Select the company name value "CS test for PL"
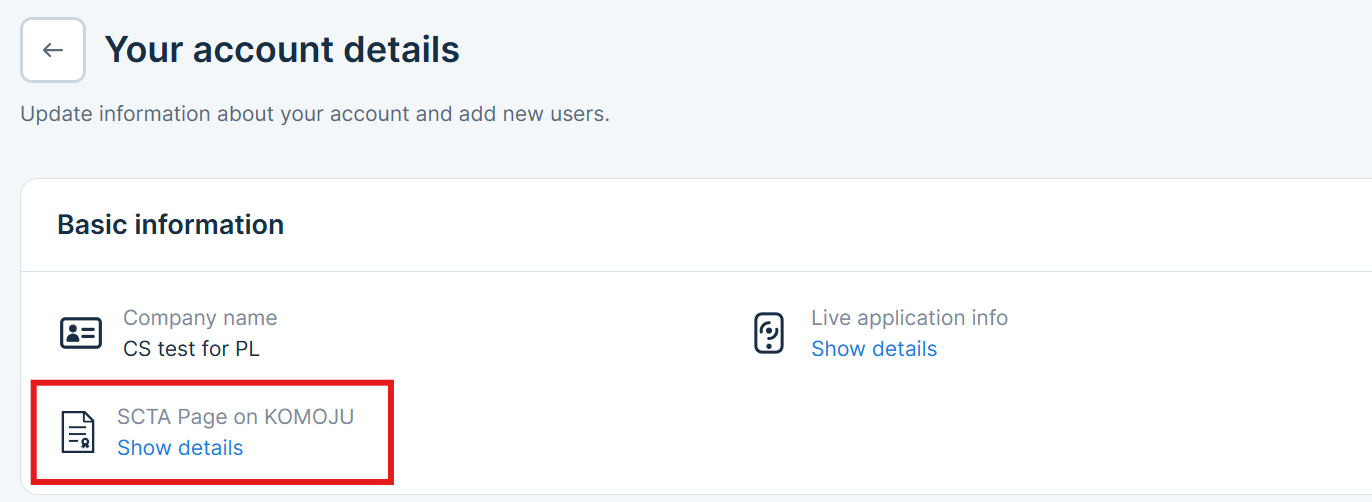The height and width of the screenshot is (502, 1372). point(191,349)
